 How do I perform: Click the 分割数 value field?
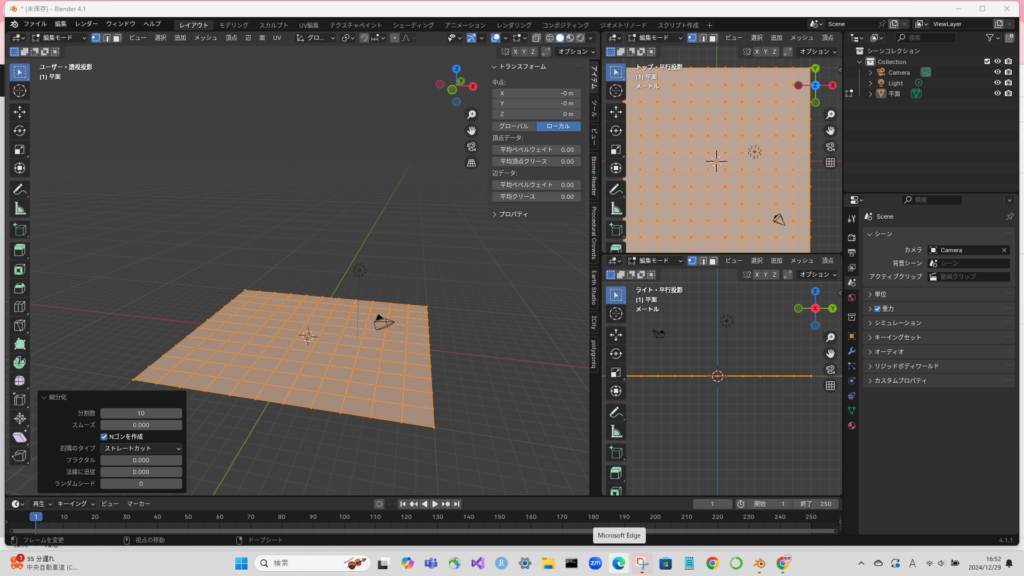pyautogui.click(x=141, y=413)
